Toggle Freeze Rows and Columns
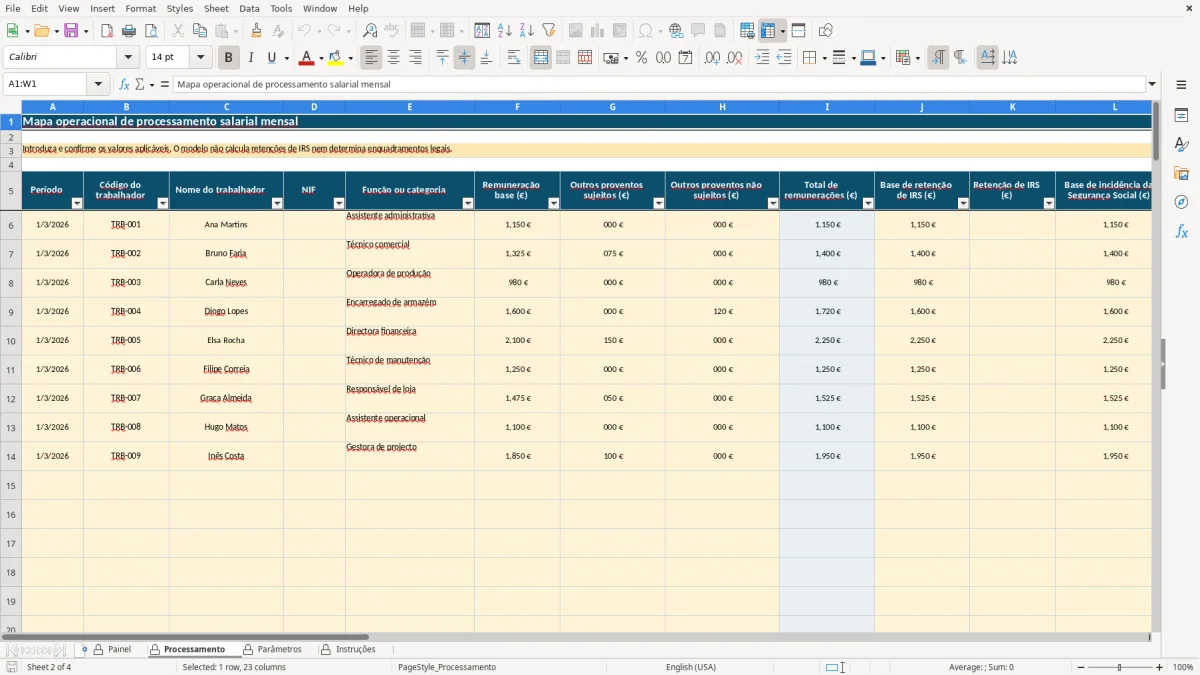This screenshot has width=1200, height=675. click(x=767, y=31)
